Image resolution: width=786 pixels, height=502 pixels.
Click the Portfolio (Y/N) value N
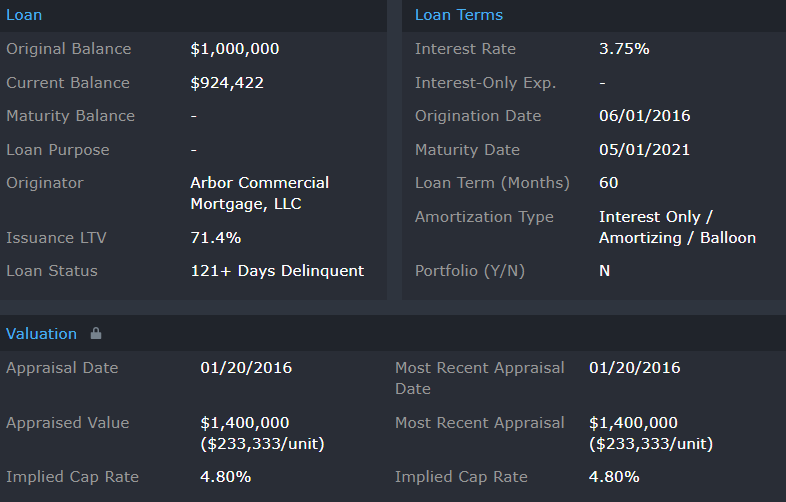coord(605,271)
